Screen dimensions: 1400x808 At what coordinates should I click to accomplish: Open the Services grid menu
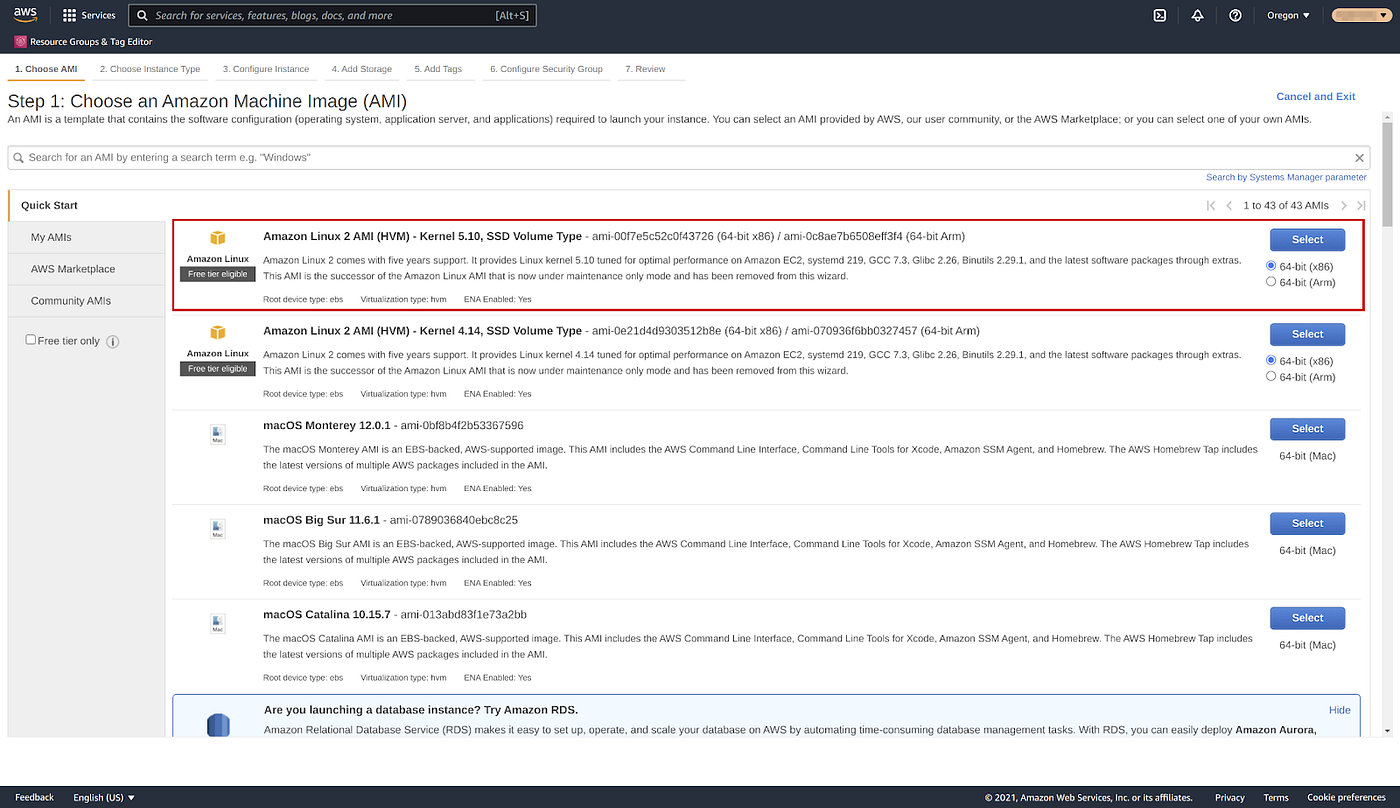89,15
